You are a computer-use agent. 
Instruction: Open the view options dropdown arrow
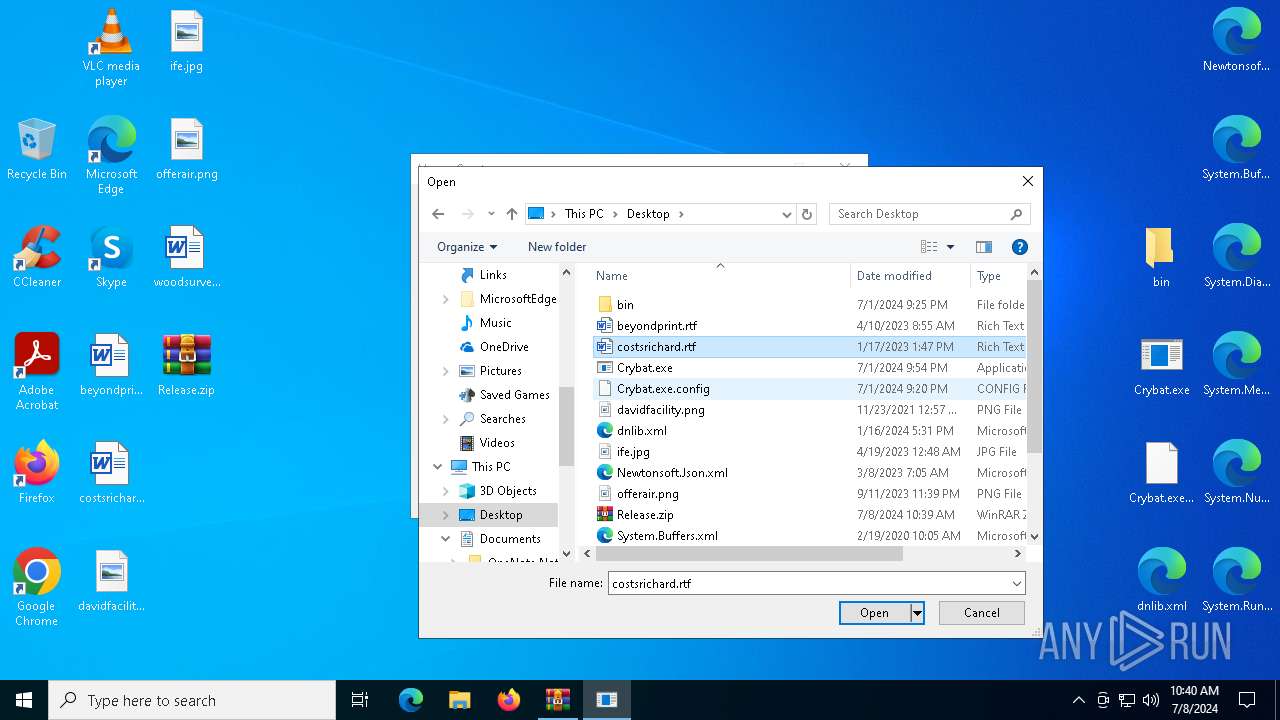click(950, 247)
